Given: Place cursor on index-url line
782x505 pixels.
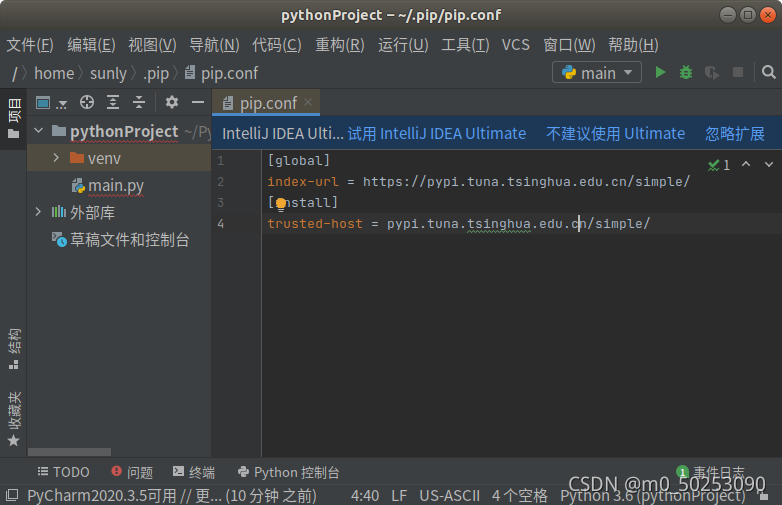Looking at the screenshot, I should [479, 181].
